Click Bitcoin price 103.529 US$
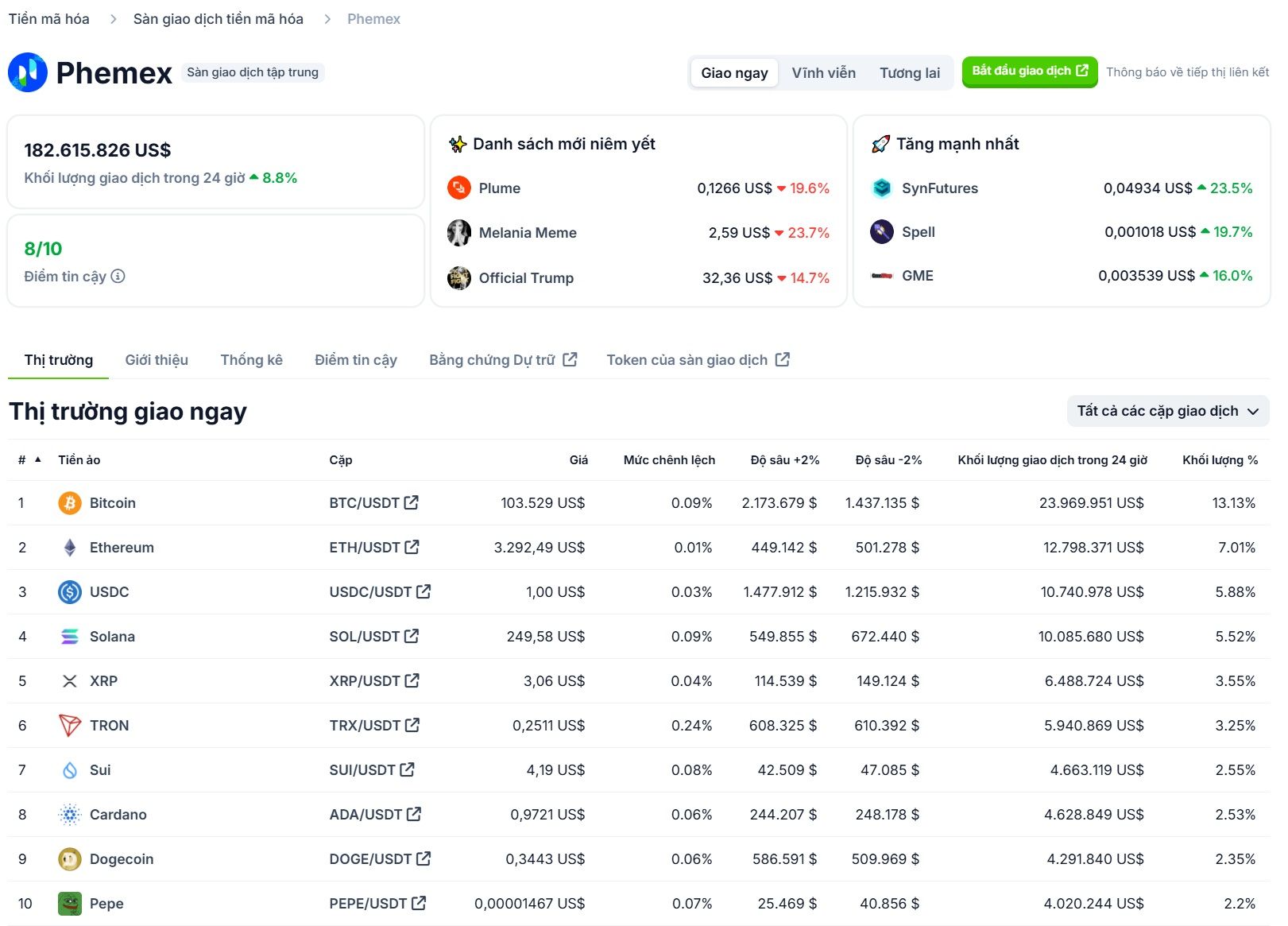This screenshot has width=1288, height=926. tap(543, 503)
